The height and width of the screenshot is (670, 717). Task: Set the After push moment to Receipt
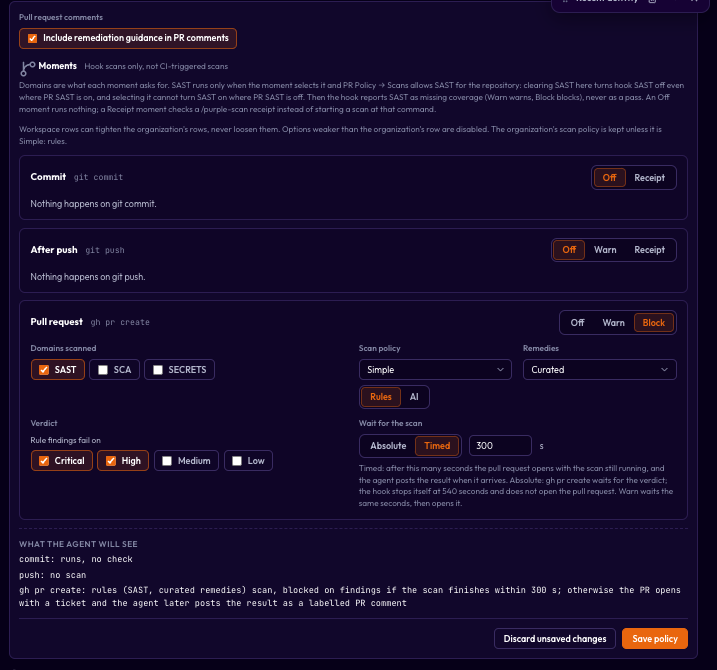(x=649, y=250)
